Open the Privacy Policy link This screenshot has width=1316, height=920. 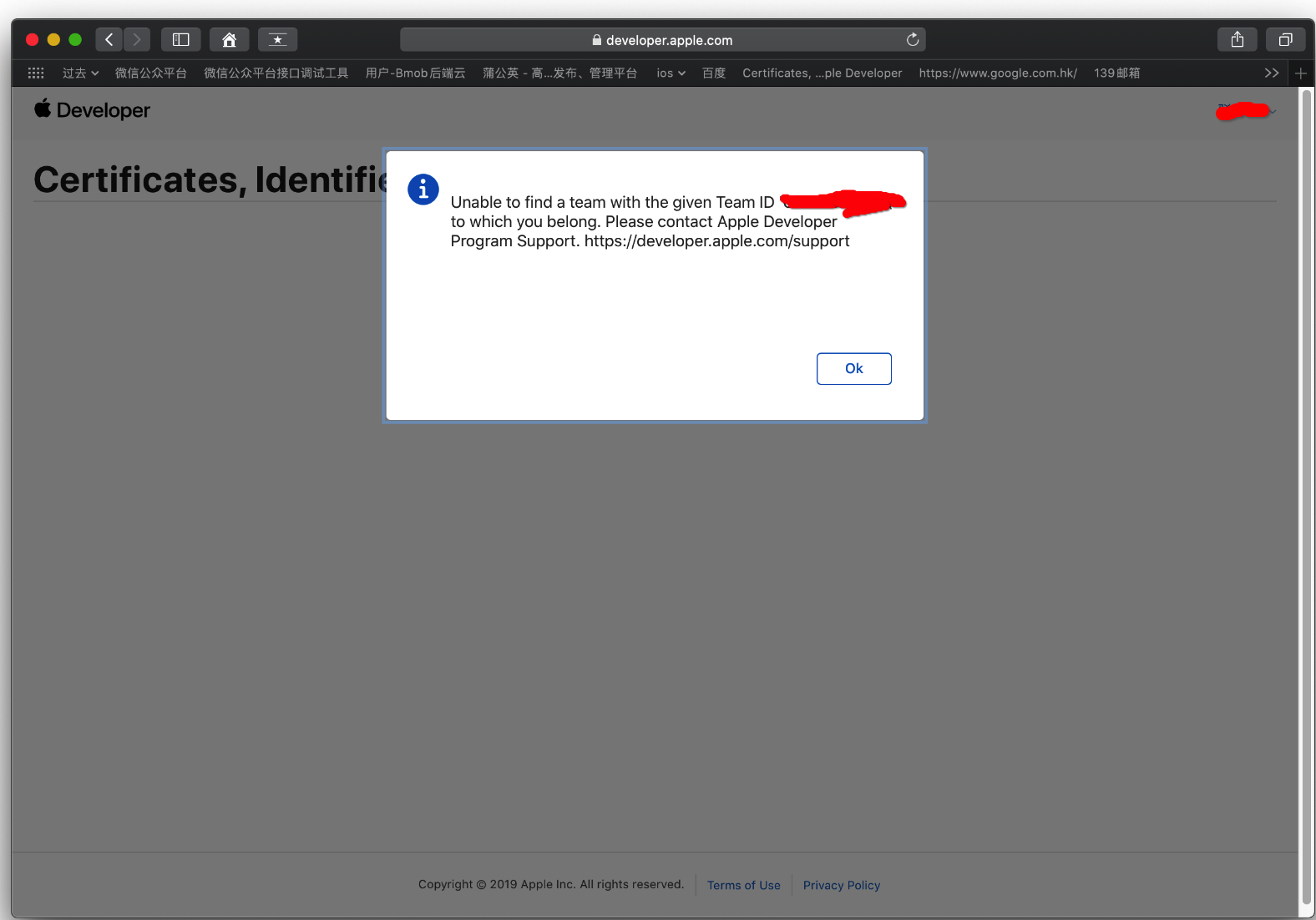click(x=842, y=885)
